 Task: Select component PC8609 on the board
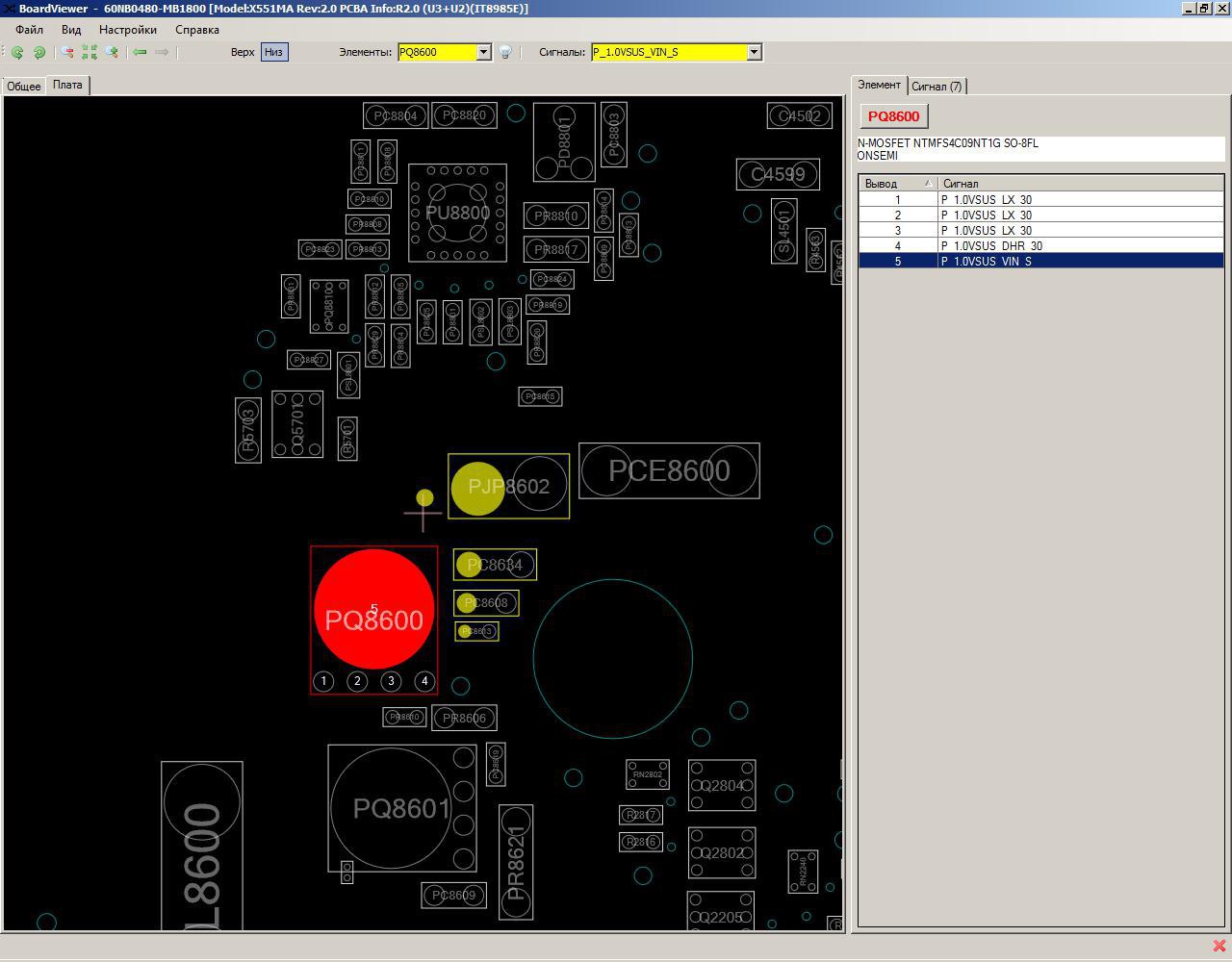(453, 896)
